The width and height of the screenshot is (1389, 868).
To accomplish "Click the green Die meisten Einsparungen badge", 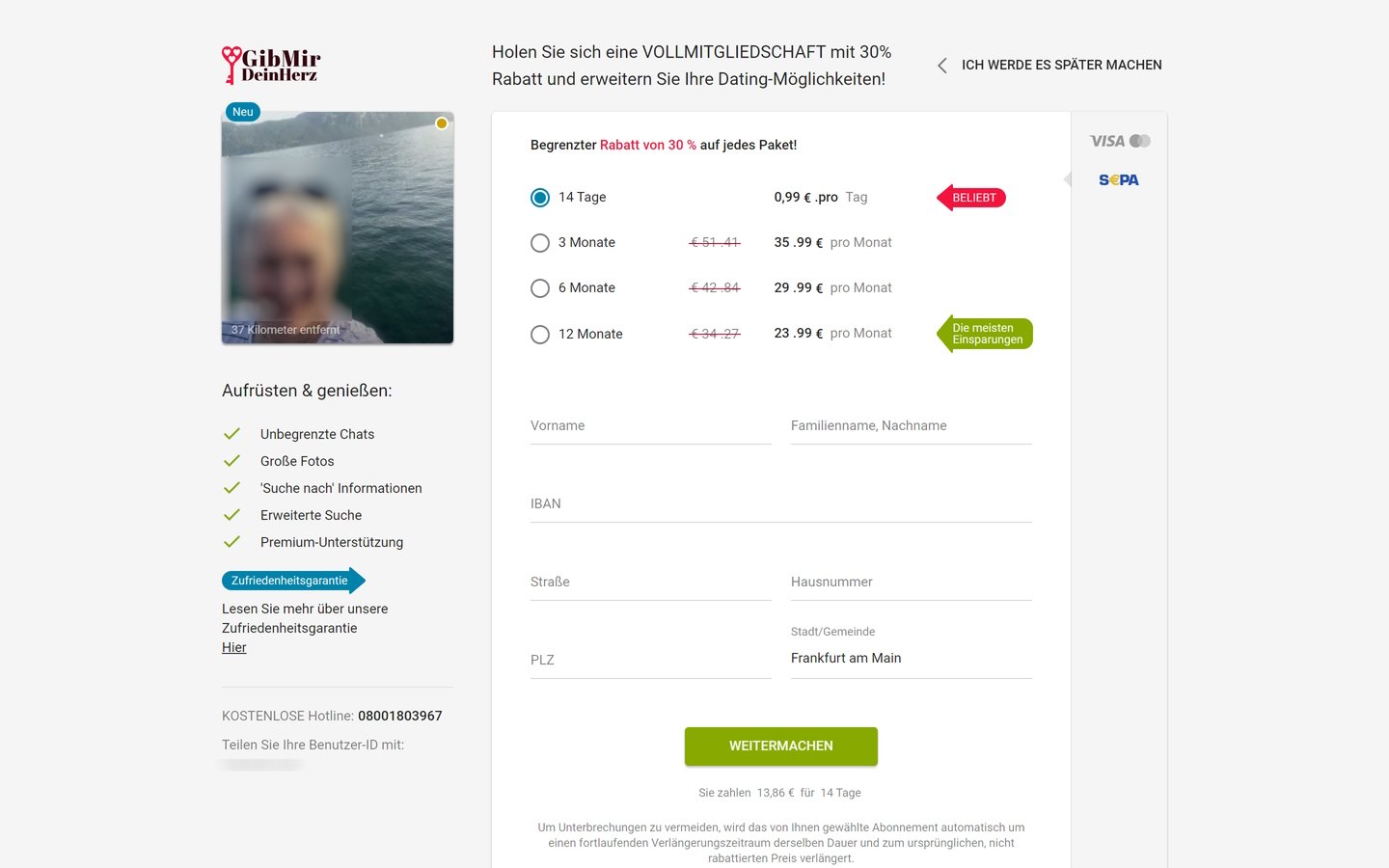I will (985, 334).
